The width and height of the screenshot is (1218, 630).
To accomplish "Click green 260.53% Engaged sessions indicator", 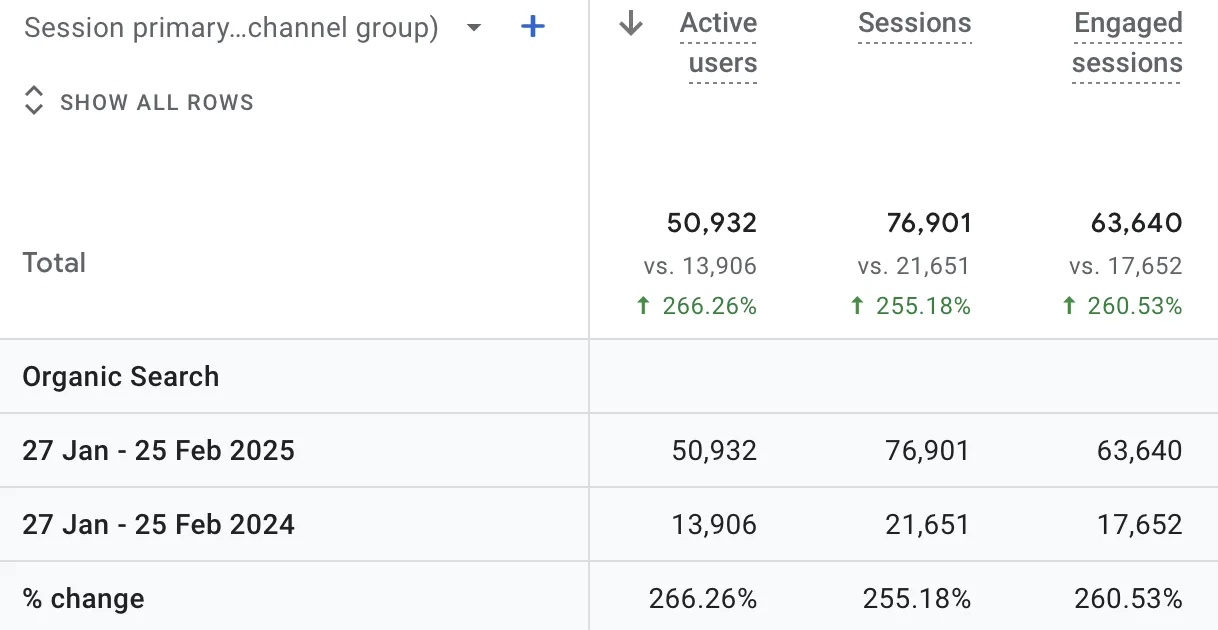I will tap(1122, 306).
